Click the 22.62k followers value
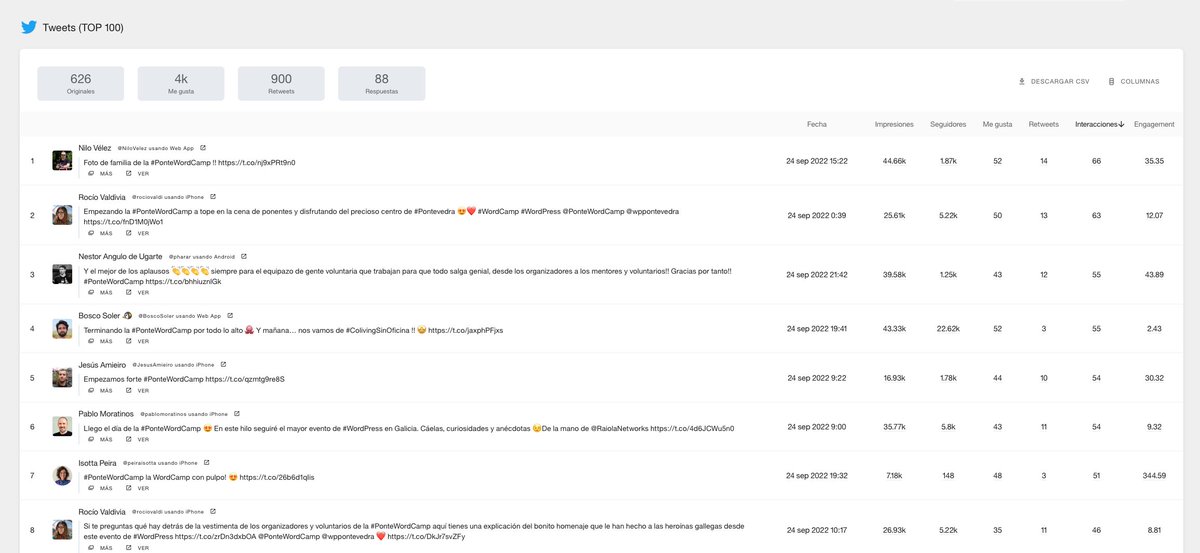 (x=948, y=329)
